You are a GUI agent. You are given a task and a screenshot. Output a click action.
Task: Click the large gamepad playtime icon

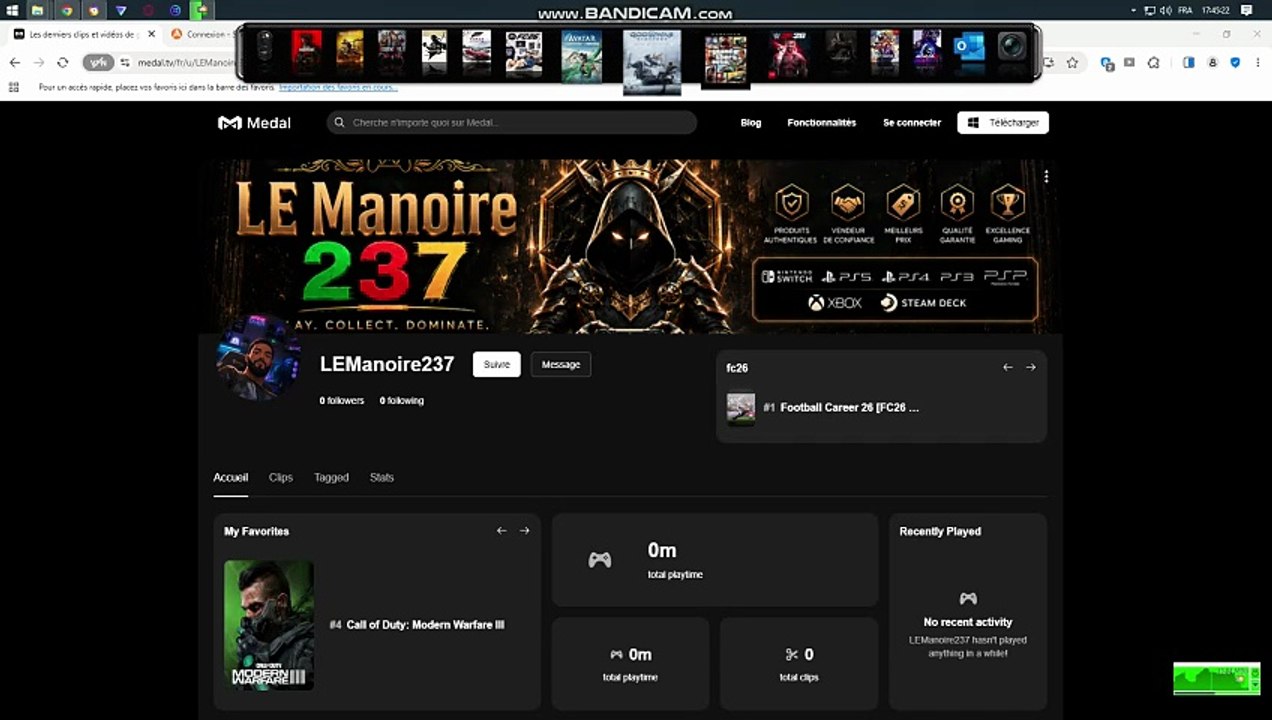pos(599,560)
